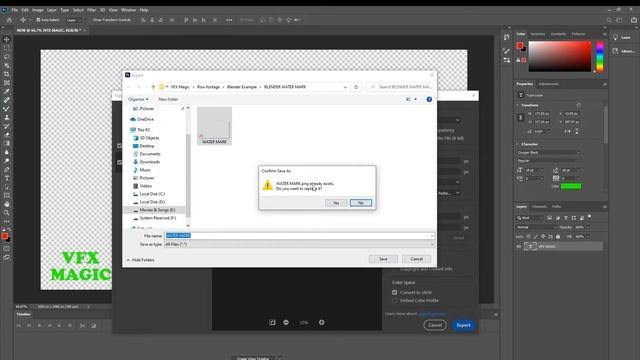Select the Crop tool
This screenshot has height=360, width=640.
click(7, 74)
